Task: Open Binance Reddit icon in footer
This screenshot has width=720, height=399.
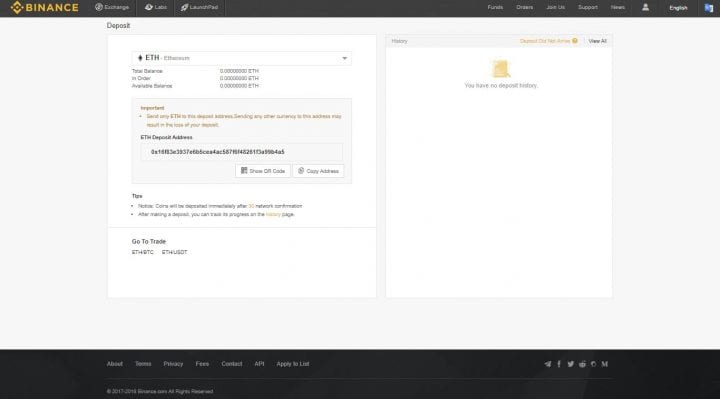Action: (x=582, y=364)
